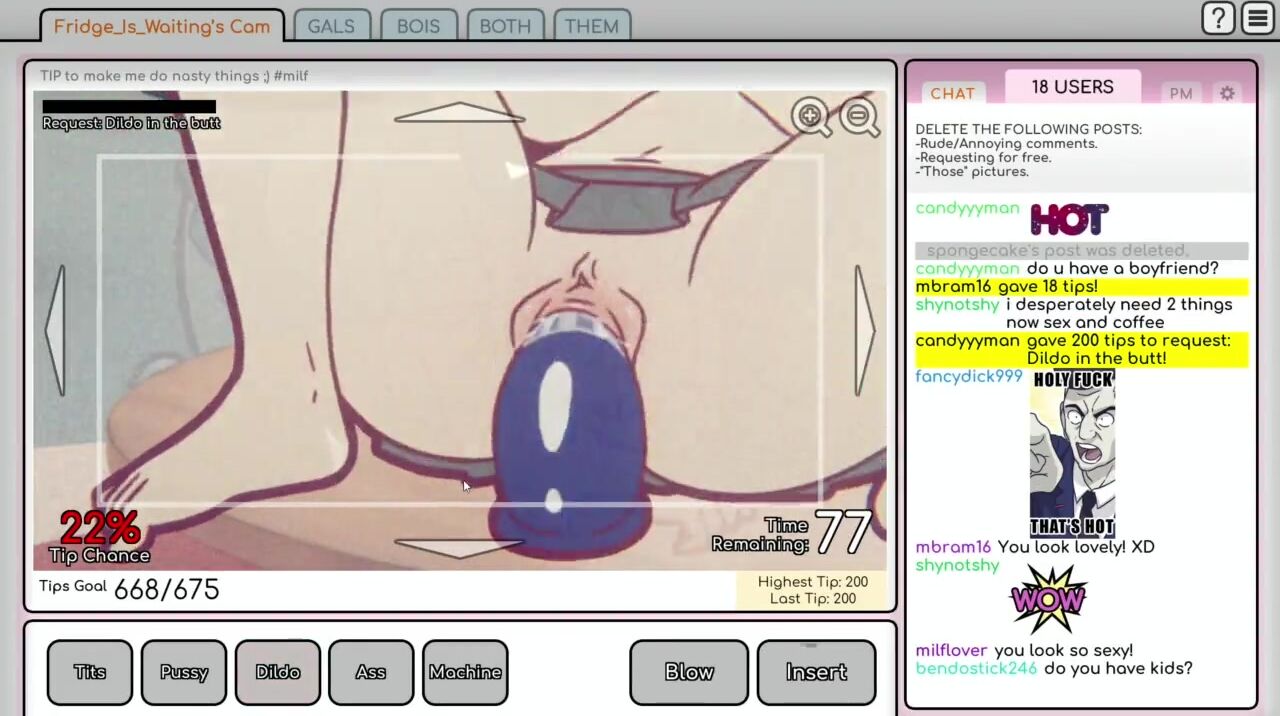Pan camera down with the bottom arrow
The width and height of the screenshot is (1280, 716).
click(459, 548)
